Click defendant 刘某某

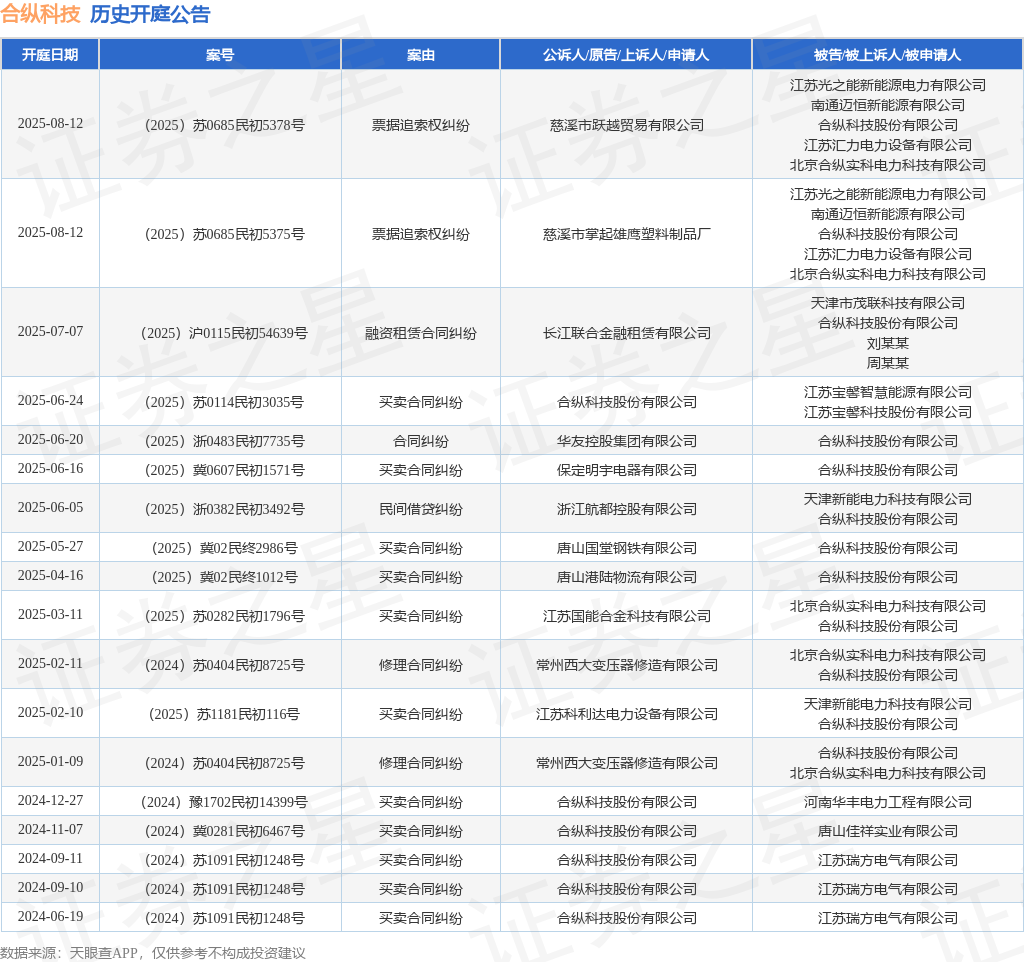tap(888, 343)
